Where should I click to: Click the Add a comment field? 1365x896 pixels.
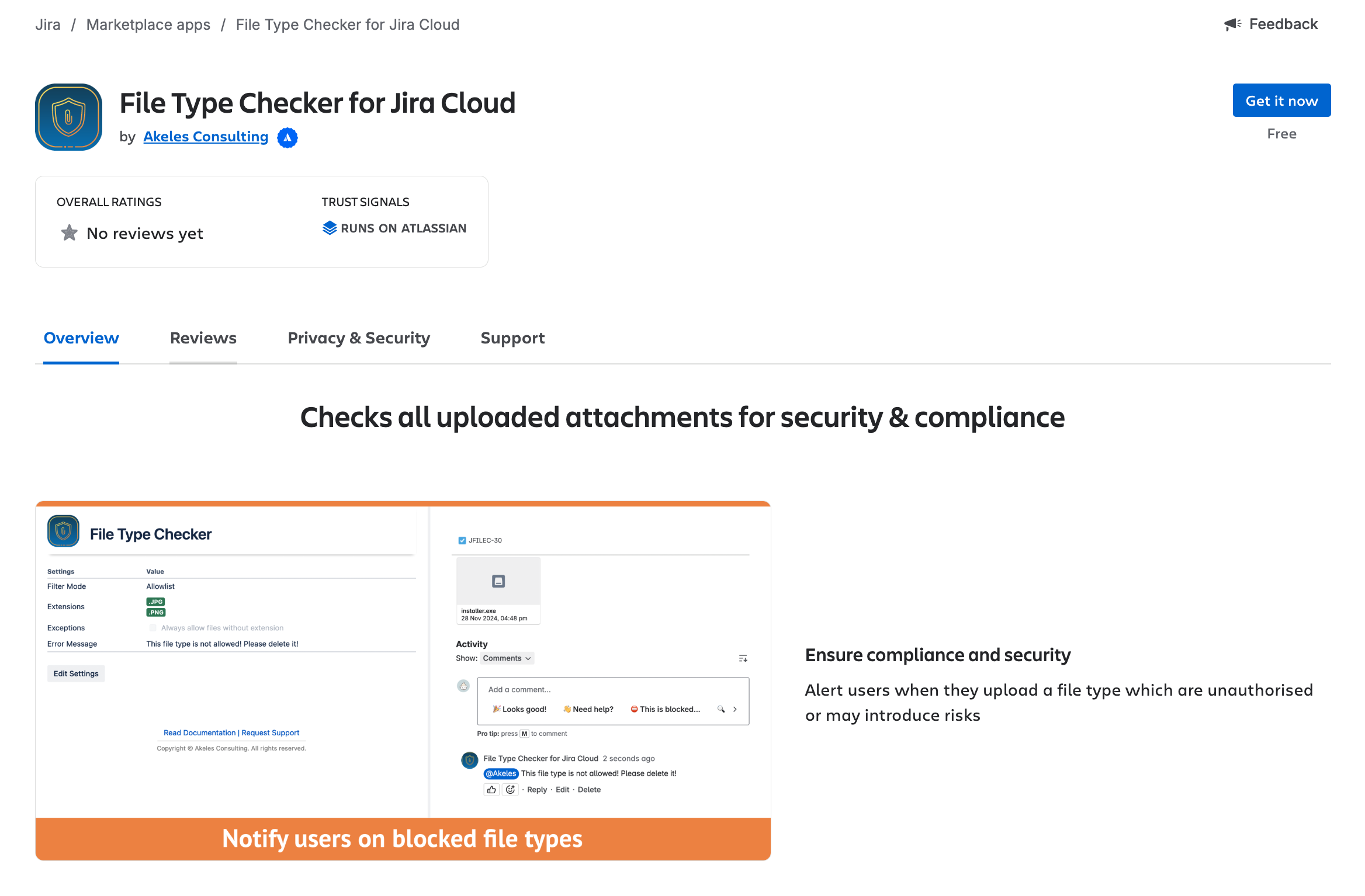coord(584,689)
